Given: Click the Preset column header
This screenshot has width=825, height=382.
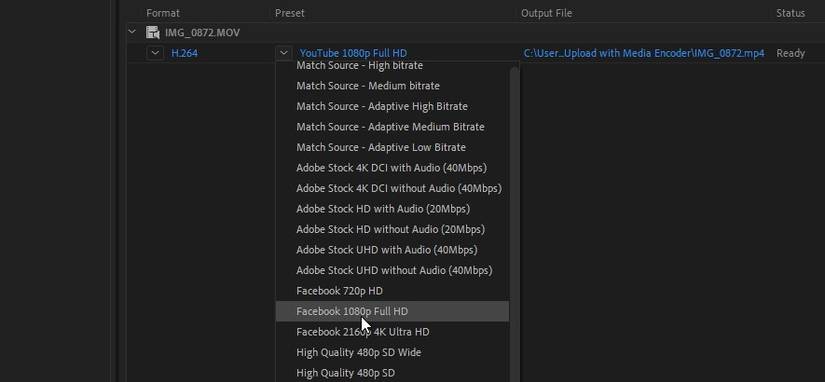Looking at the screenshot, I should [x=289, y=13].
